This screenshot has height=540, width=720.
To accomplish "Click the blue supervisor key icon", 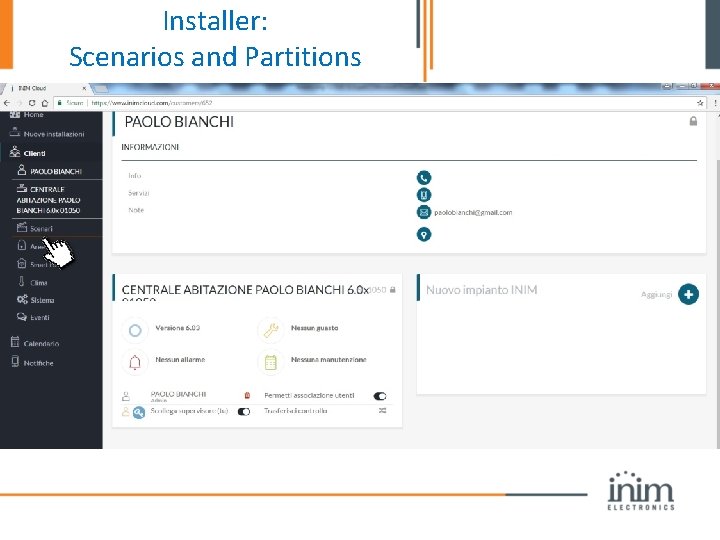I will pyautogui.click(x=139, y=412).
